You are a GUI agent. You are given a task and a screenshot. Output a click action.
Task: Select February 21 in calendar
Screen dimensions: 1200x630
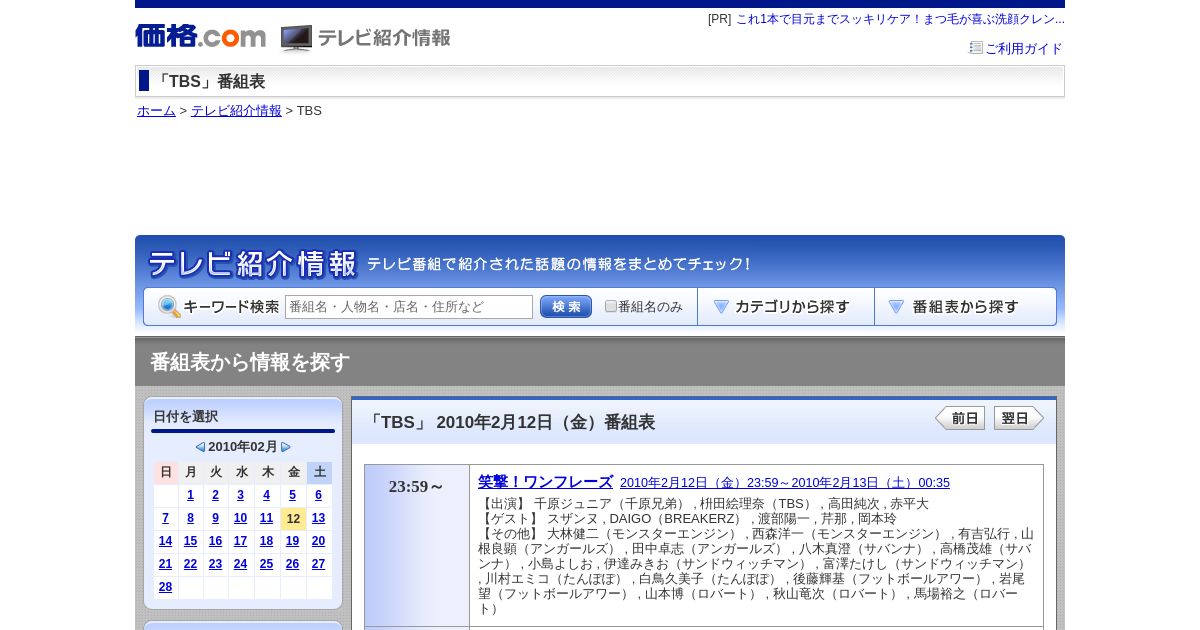coord(166,564)
